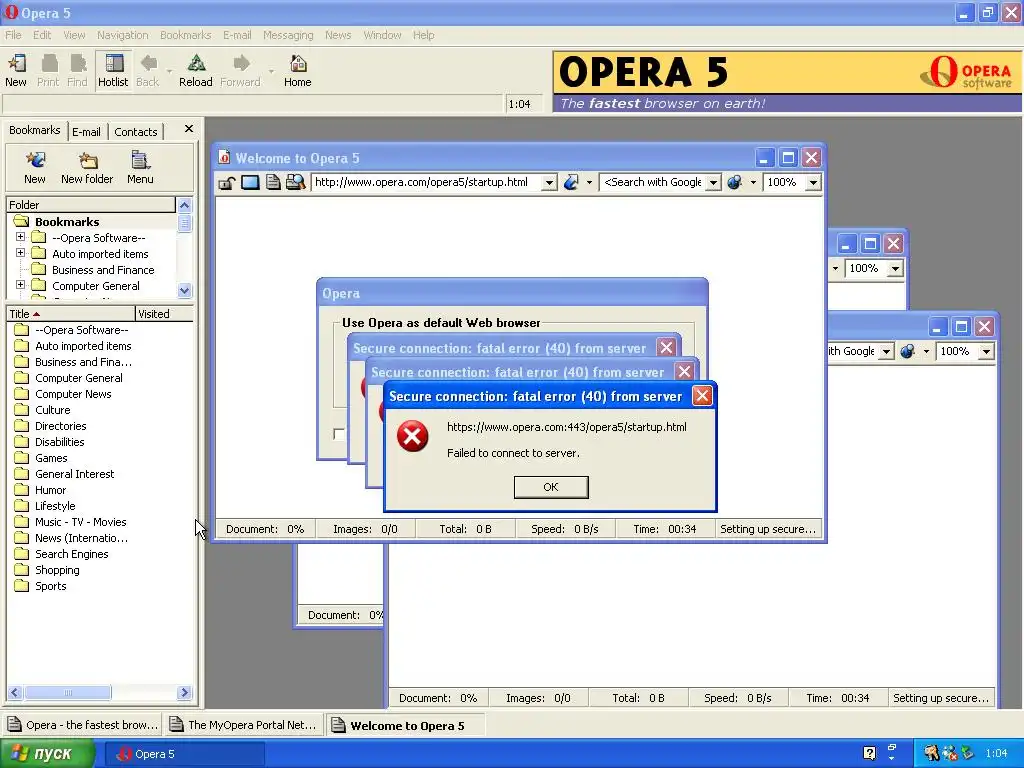Click the URL address field
1024x768 pixels.
427,183
